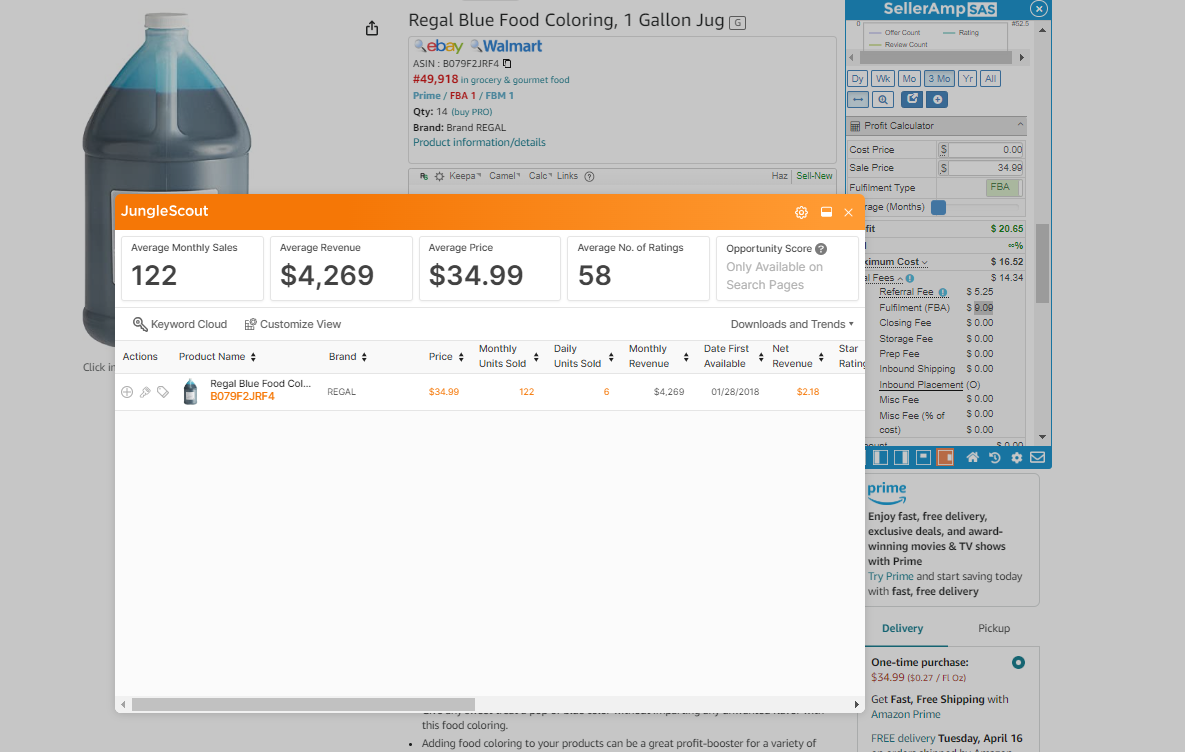The height and width of the screenshot is (752, 1185).
Task: Open ASIN B079F2JRF4 link in table
Action: (x=242, y=397)
